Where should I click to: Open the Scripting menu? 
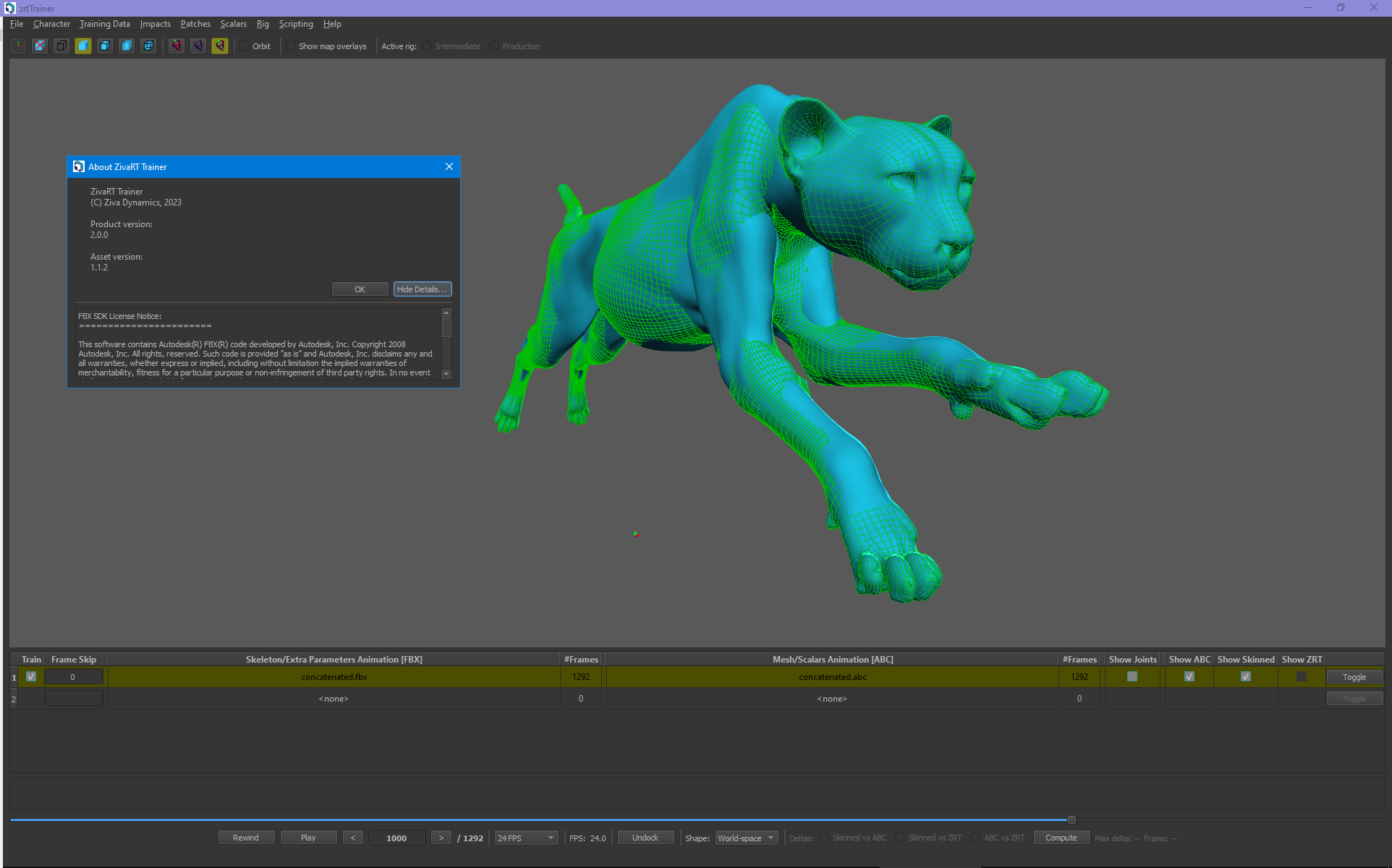tap(296, 24)
